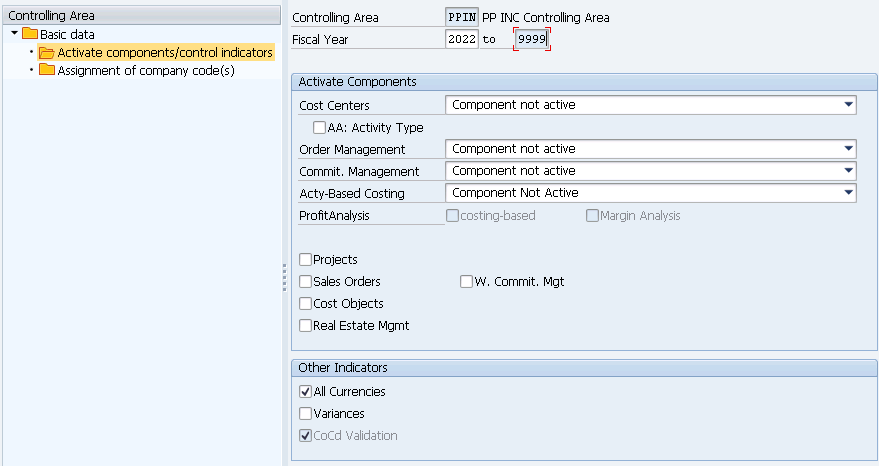The height and width of the screenshot is (466, 879).
Task: Click the ProfitAnalysis label
Action: coord(334,215)
